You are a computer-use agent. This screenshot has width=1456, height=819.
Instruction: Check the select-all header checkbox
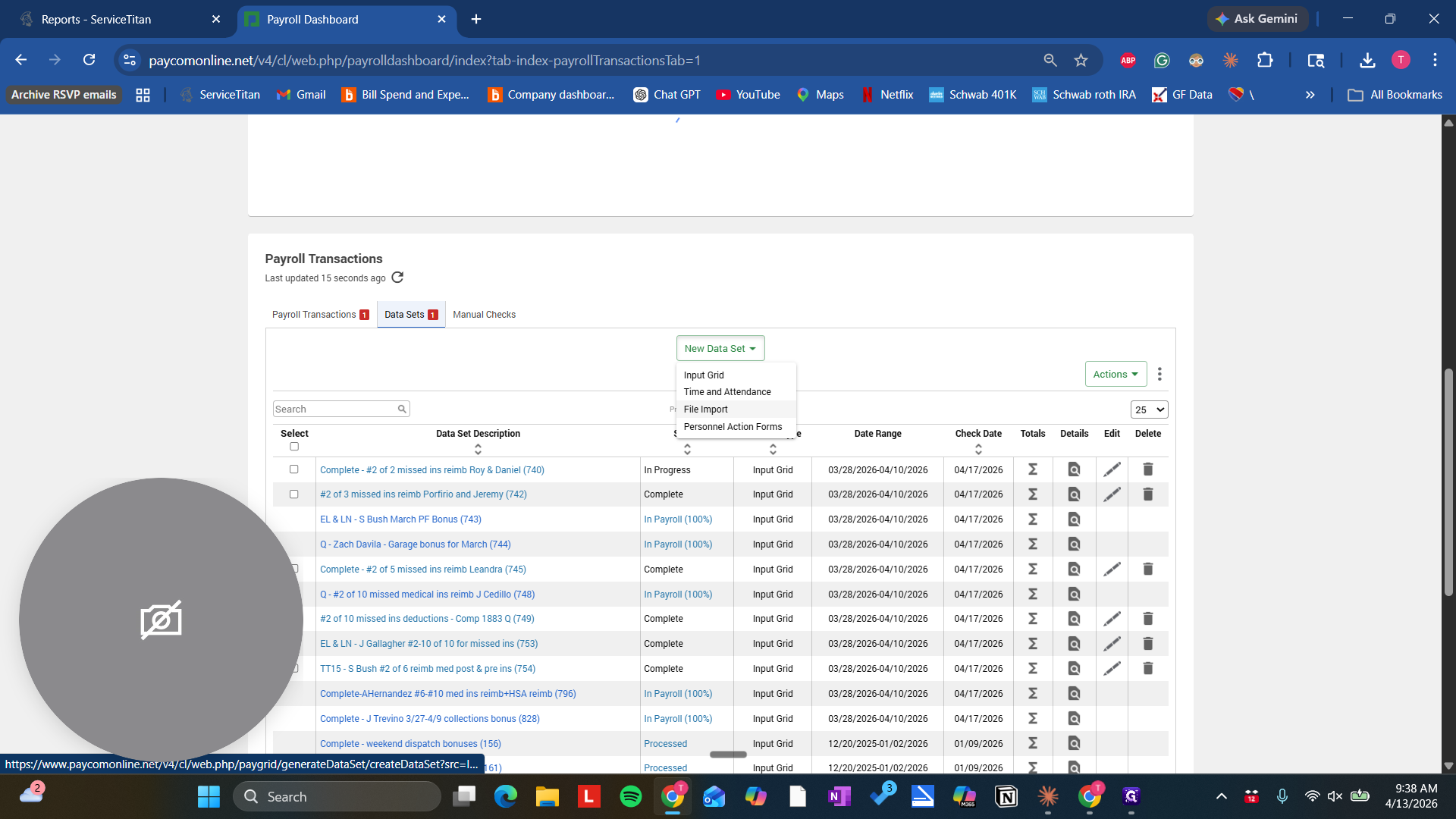coord(294,447)
